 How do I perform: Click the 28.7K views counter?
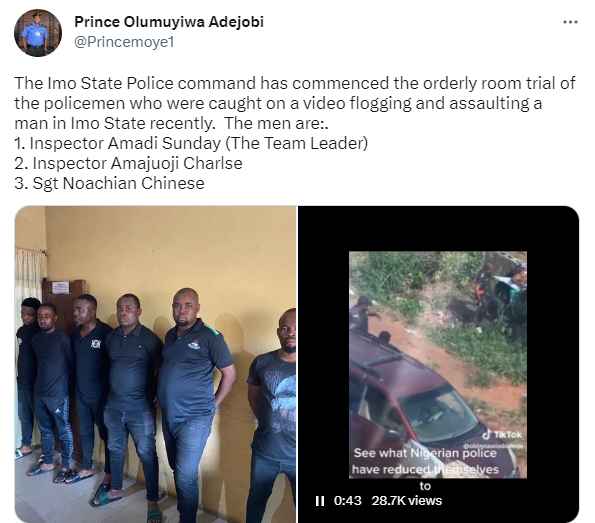[x=407, y=501]
